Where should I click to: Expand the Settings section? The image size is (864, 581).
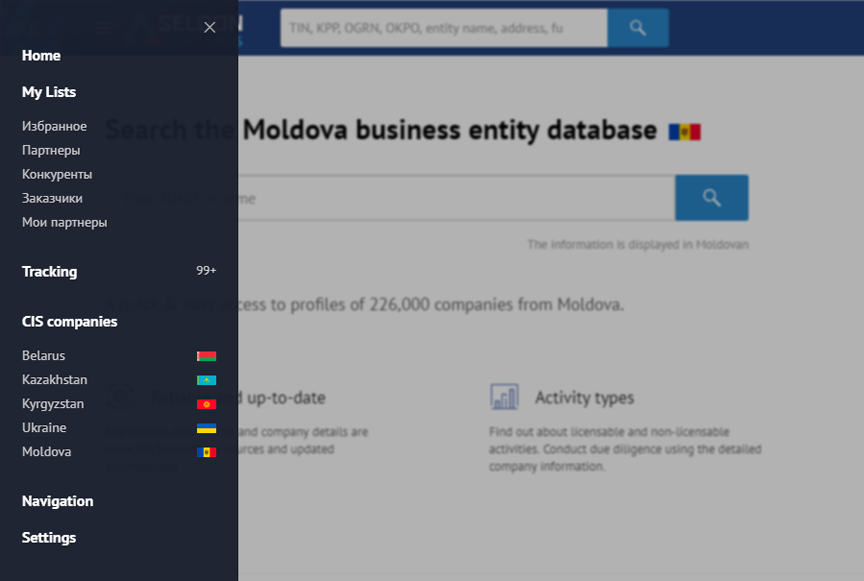point(49,537)
